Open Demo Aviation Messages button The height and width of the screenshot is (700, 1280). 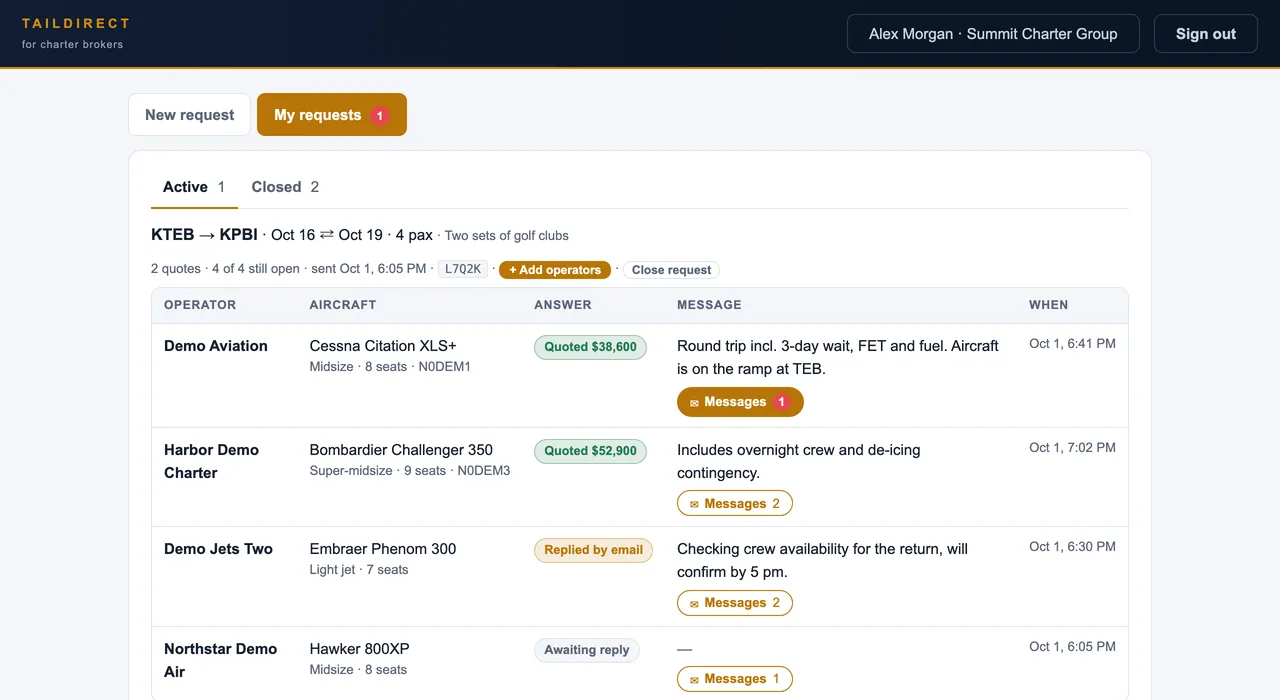(740, 402)
